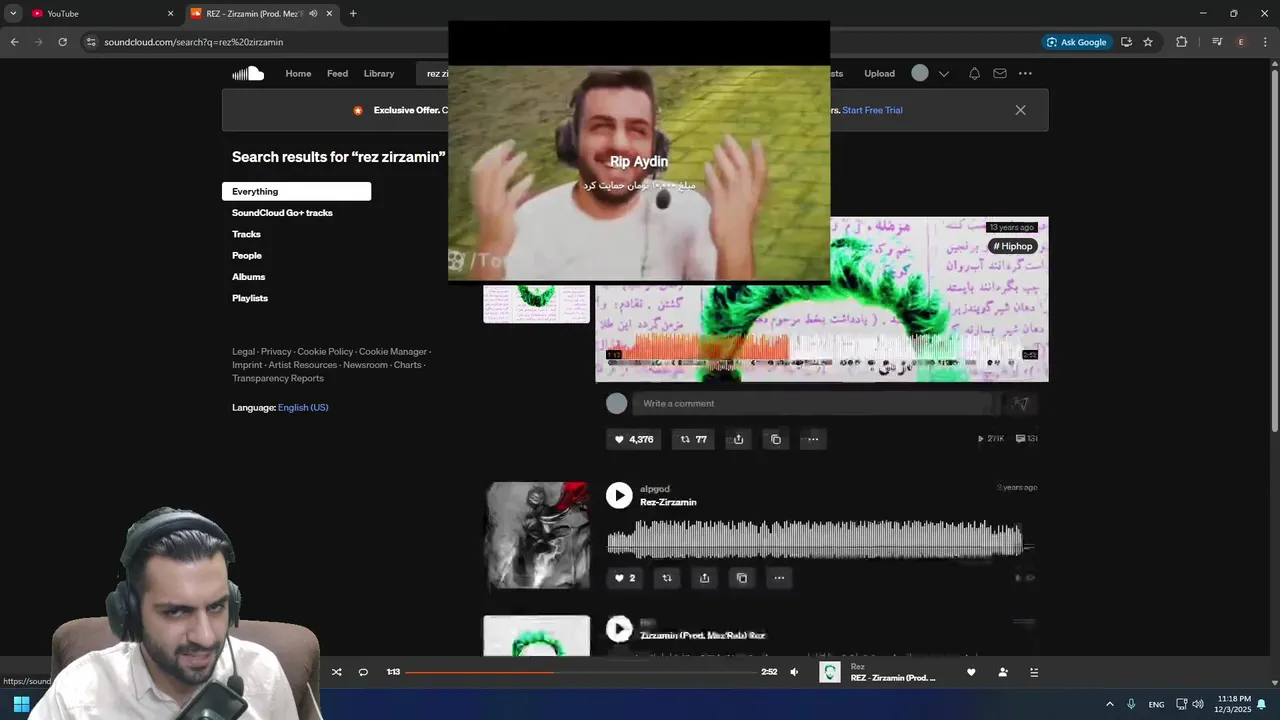The height and width of the screenshot is (720, 1280).
Task: Filter results by Playlists
Action: (250, 298)
